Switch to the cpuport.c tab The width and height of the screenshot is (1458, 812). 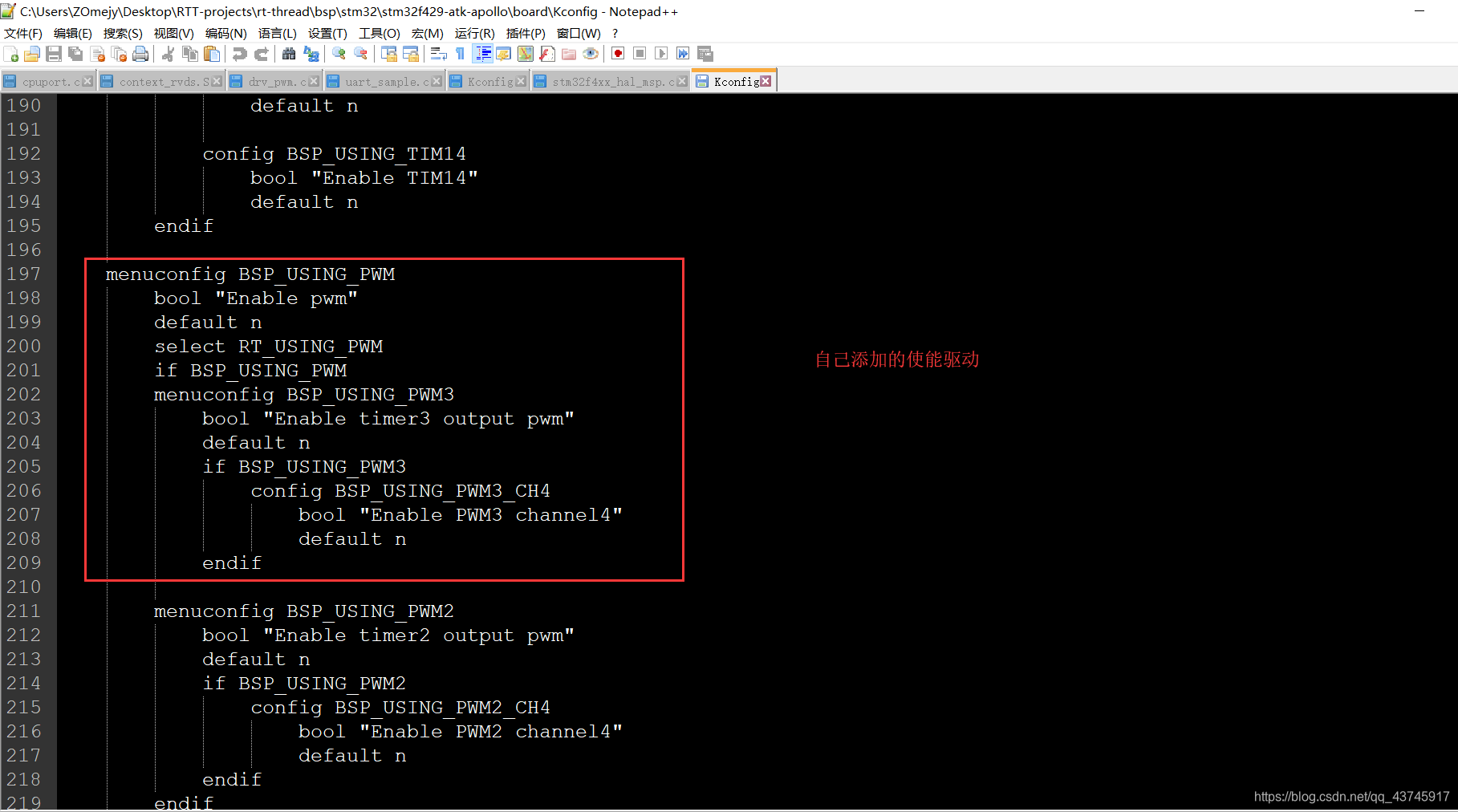click(47, 81)
